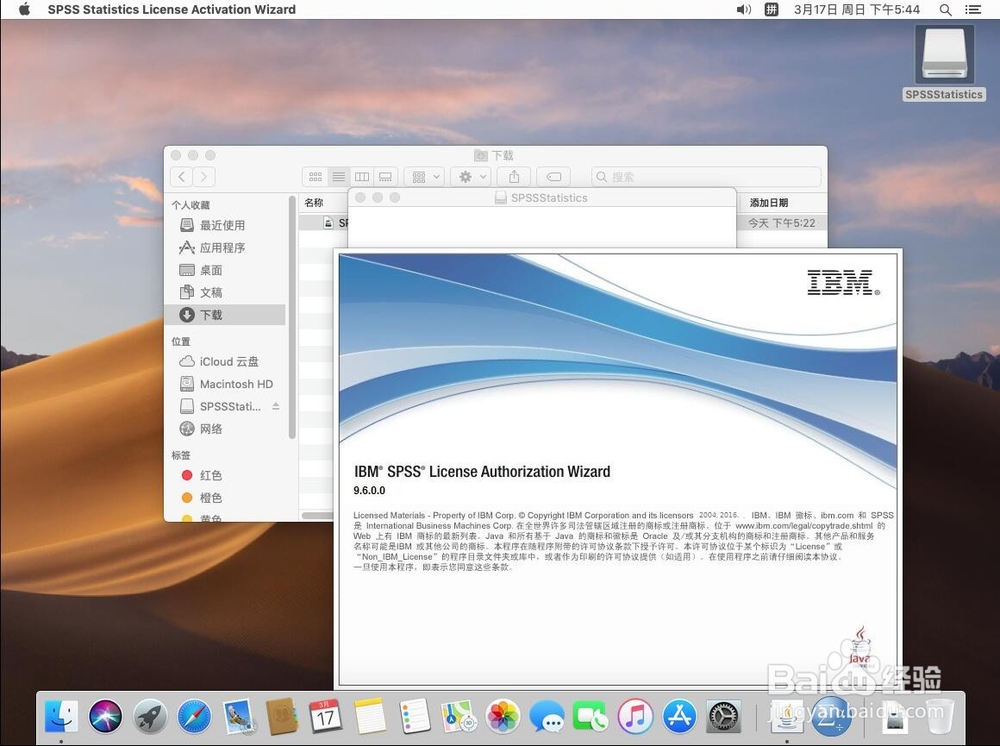Click the SPSS Statistics License Activation Wizard menu title
Screen dimensions: 1000x746
click(x=171, y=9)
